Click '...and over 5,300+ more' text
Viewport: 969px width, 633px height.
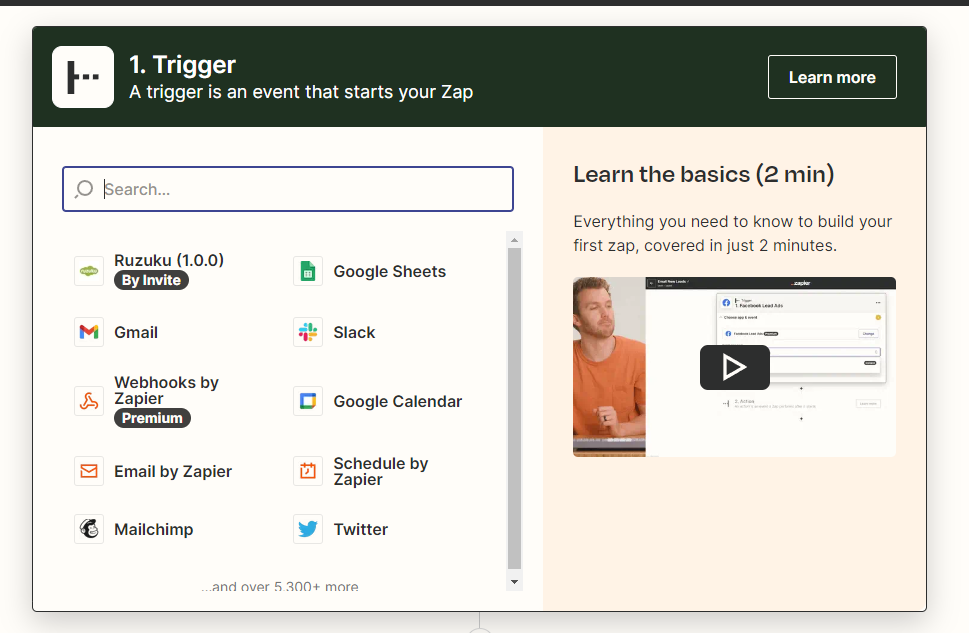279,586
